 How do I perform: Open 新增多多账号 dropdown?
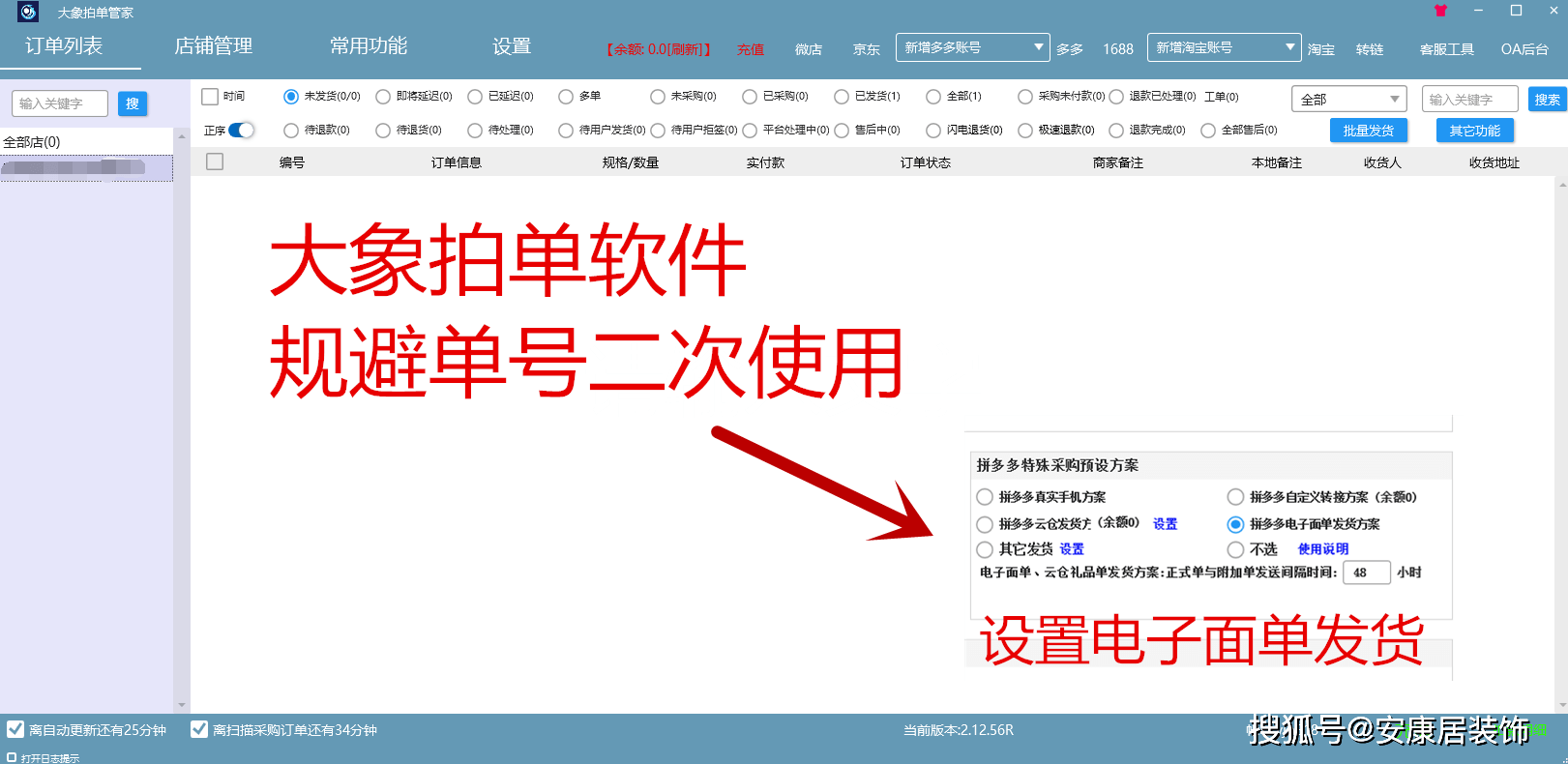click(972, 47)
